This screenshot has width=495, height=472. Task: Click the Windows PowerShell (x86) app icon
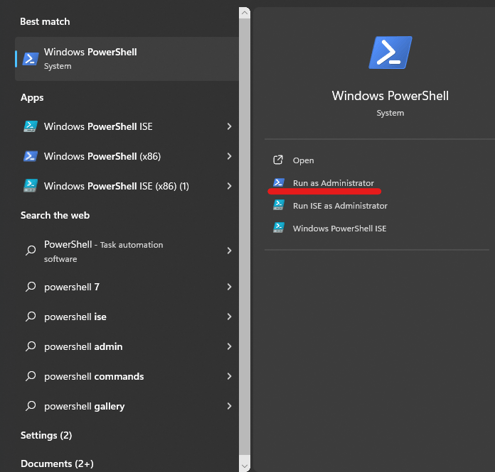(30, 156)
